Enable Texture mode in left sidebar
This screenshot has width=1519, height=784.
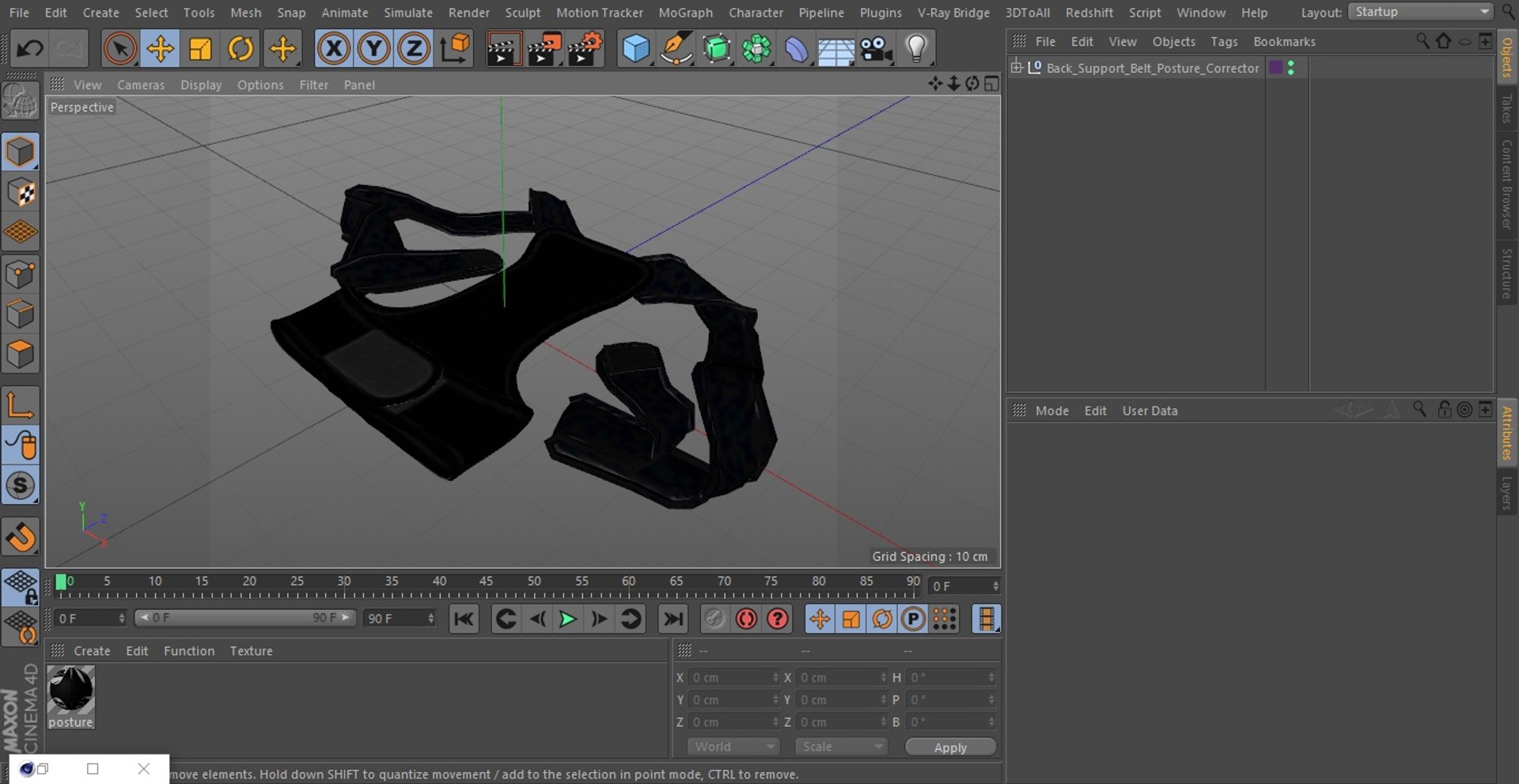point(20,192)
